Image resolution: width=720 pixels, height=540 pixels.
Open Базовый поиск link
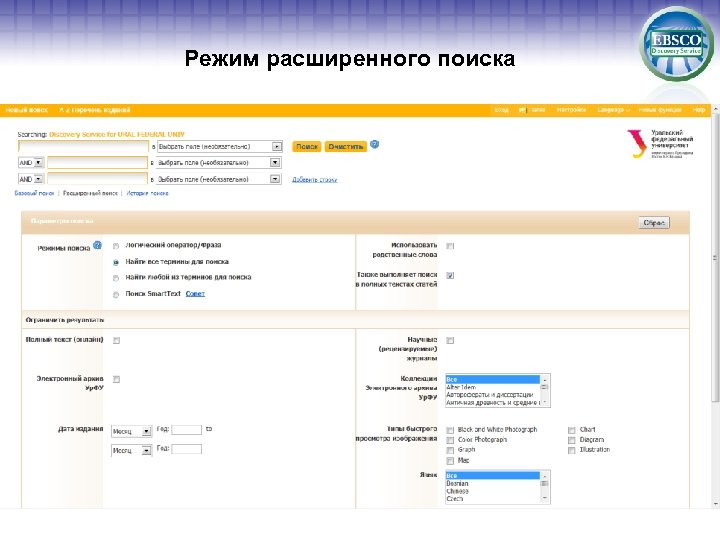[x=34, y=193]
